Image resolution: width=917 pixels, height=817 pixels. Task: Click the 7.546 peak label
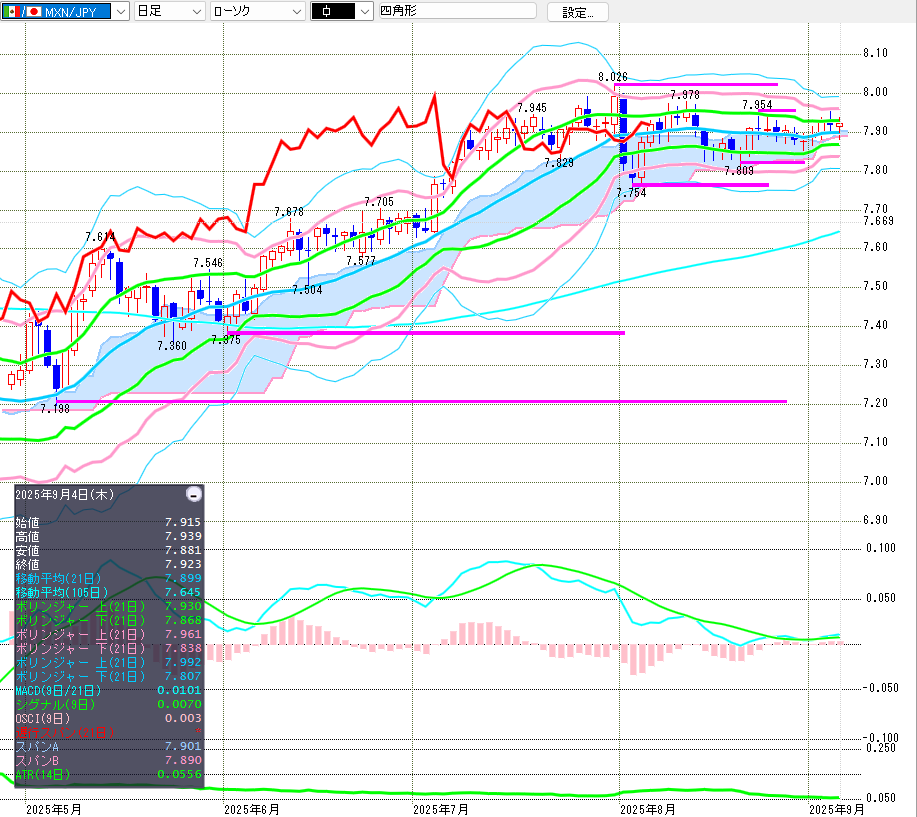tap(208, 263)
